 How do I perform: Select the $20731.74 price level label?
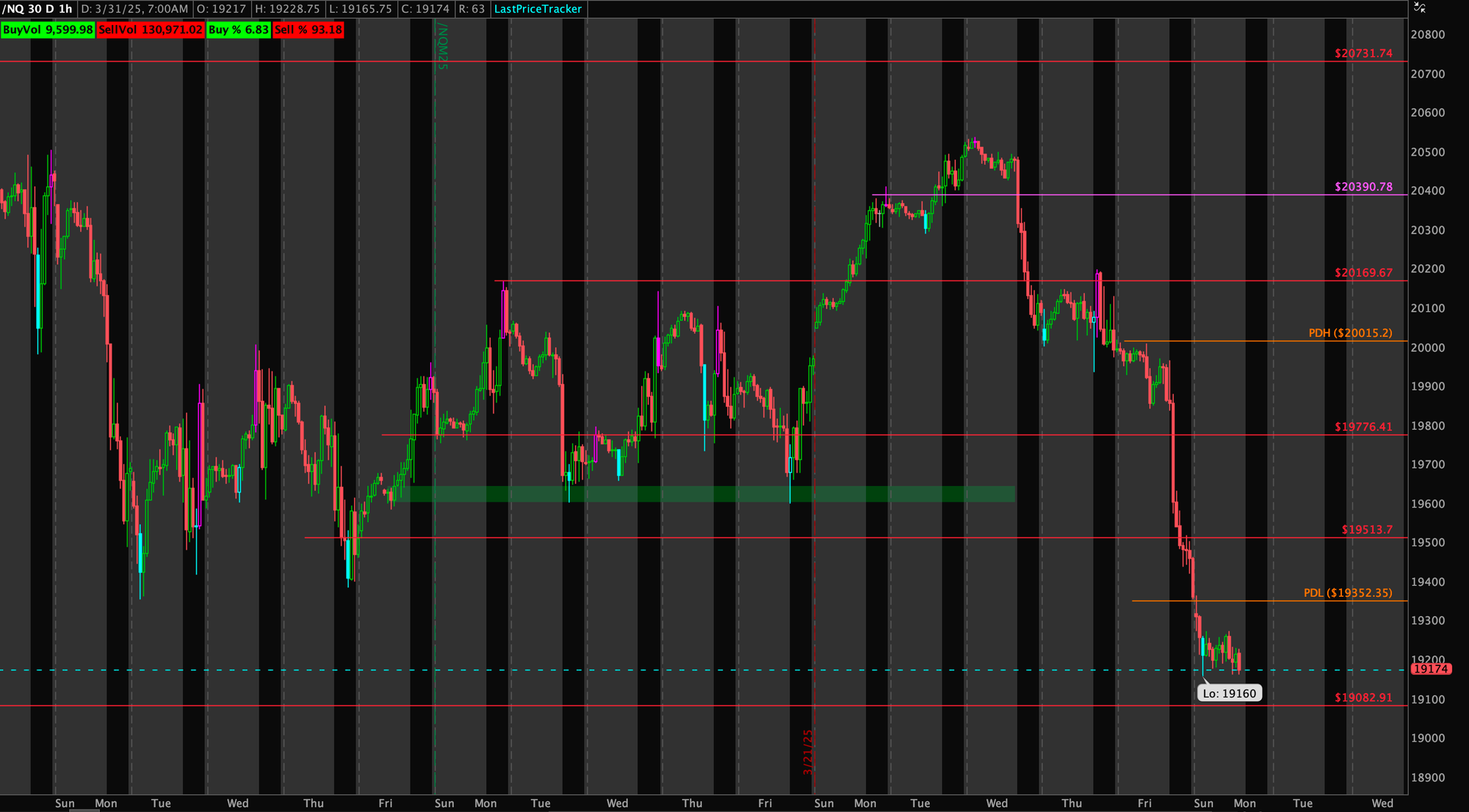[x=1362, y=54]
